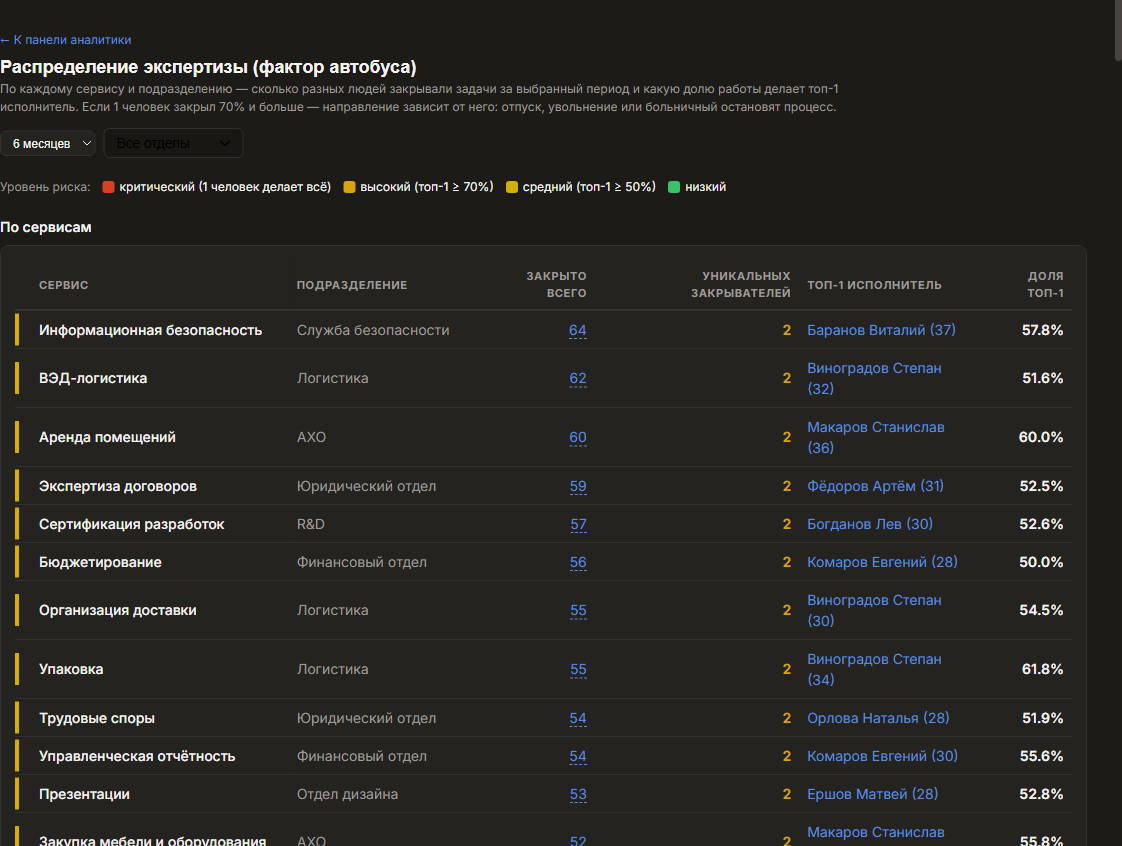Open «Виноградов Степан (30)» in Организация доставки row
The width and height of the screenshot is (1122, 846).
[x=874, y=610]
